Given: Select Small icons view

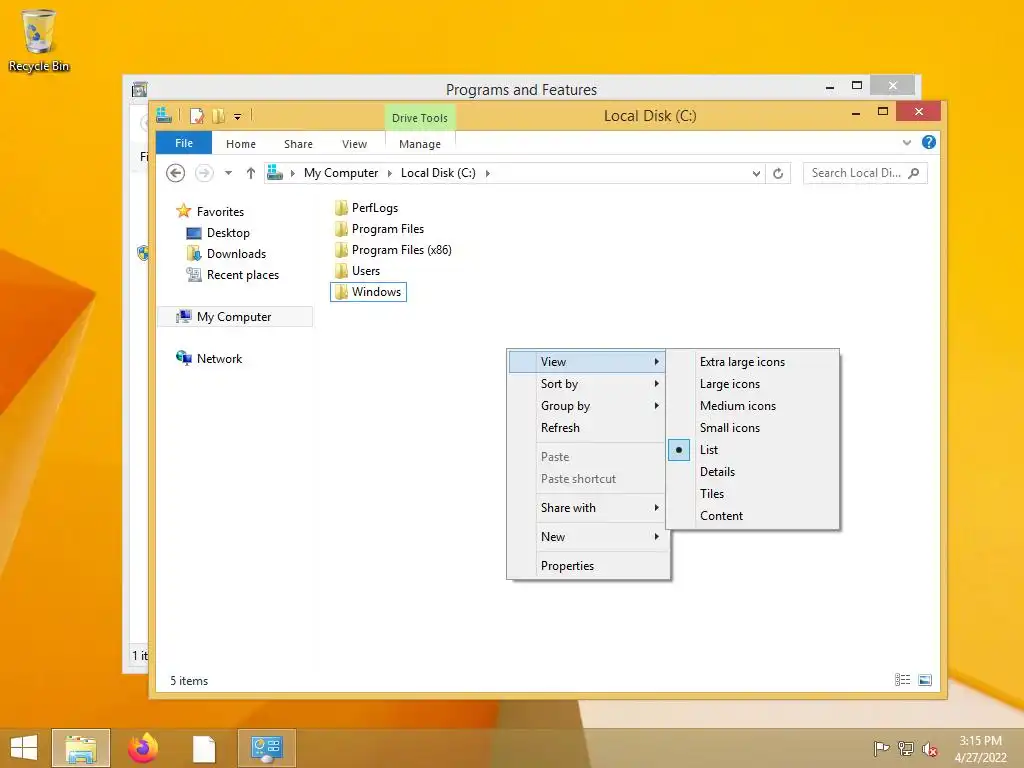Looking at the screenshot, I should point(752,428).
